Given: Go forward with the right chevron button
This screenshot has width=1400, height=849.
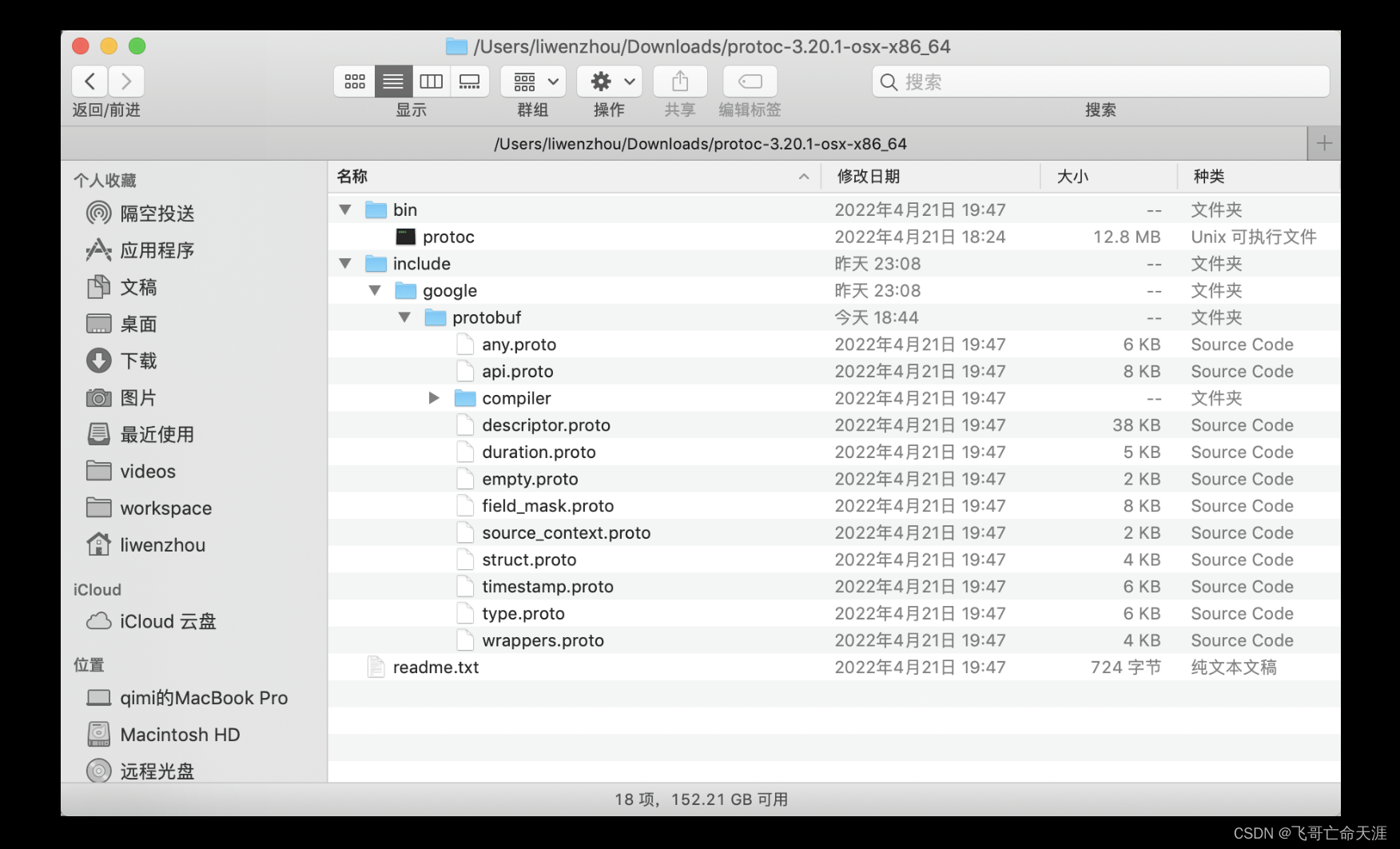Looking at the screenshot, I should 126,82.
